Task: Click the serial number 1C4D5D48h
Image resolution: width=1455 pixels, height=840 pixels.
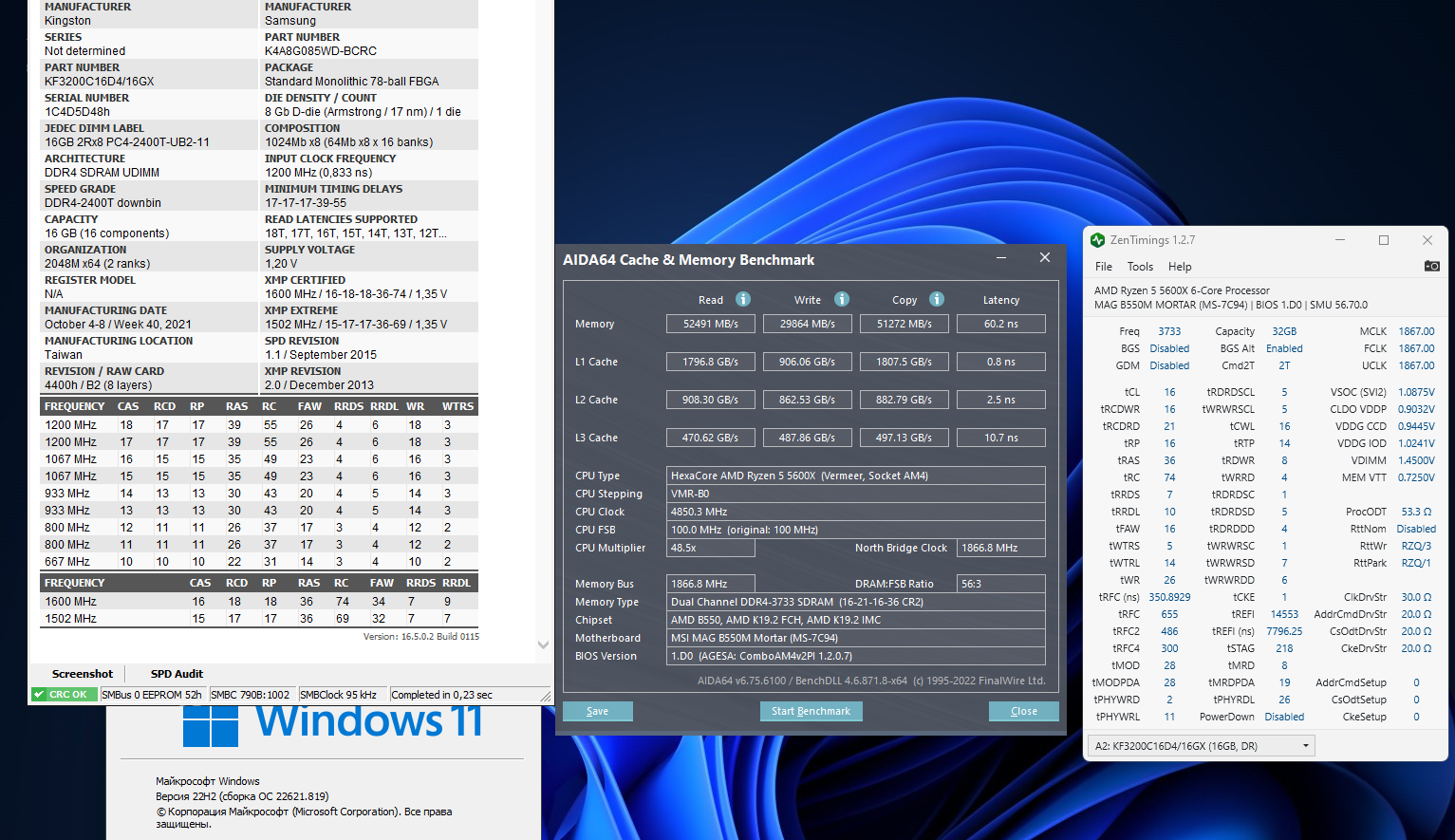Action: 78,112
